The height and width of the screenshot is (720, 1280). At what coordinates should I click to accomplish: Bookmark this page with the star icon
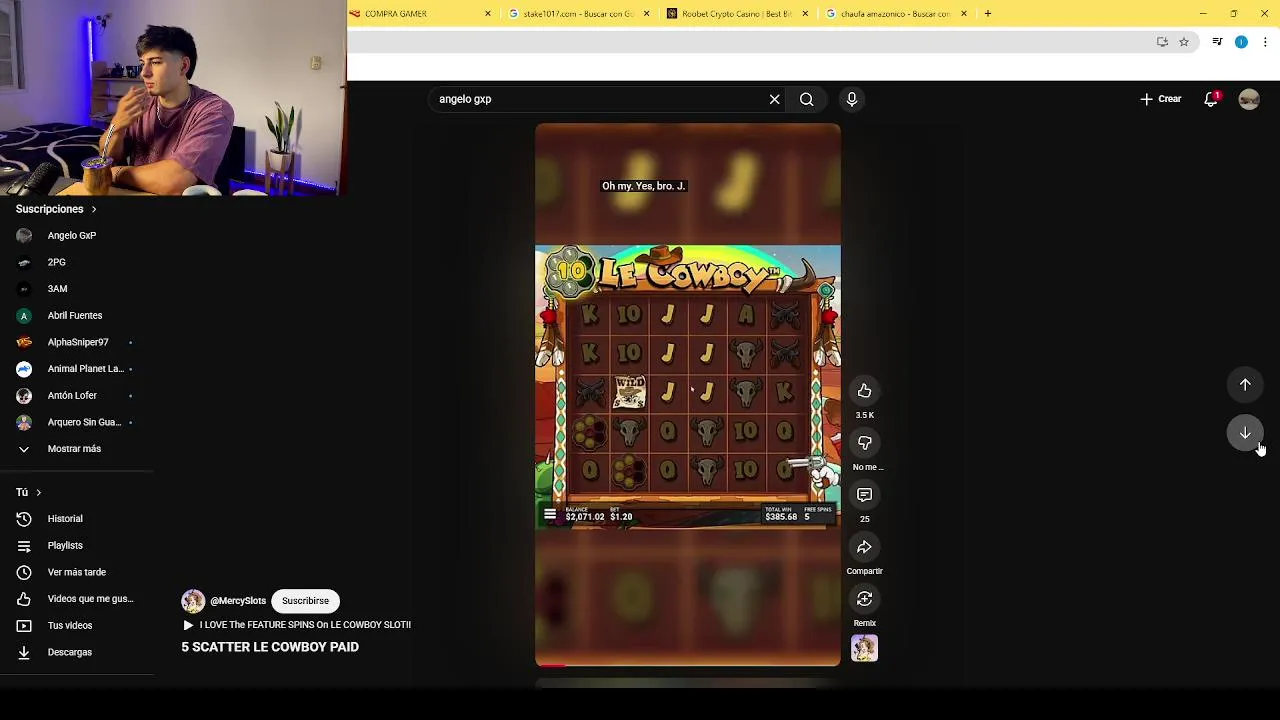(1184, 42)
